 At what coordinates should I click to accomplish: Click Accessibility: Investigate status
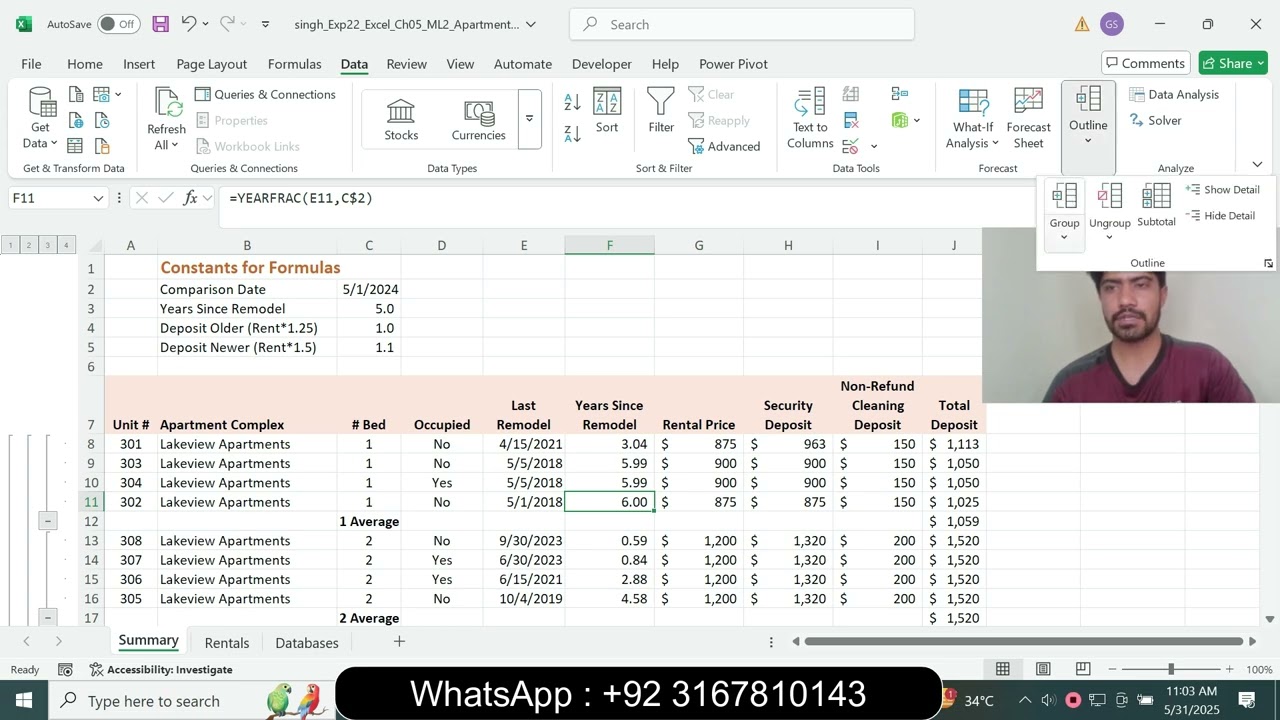pyautogui.click(x=161, y=669)
